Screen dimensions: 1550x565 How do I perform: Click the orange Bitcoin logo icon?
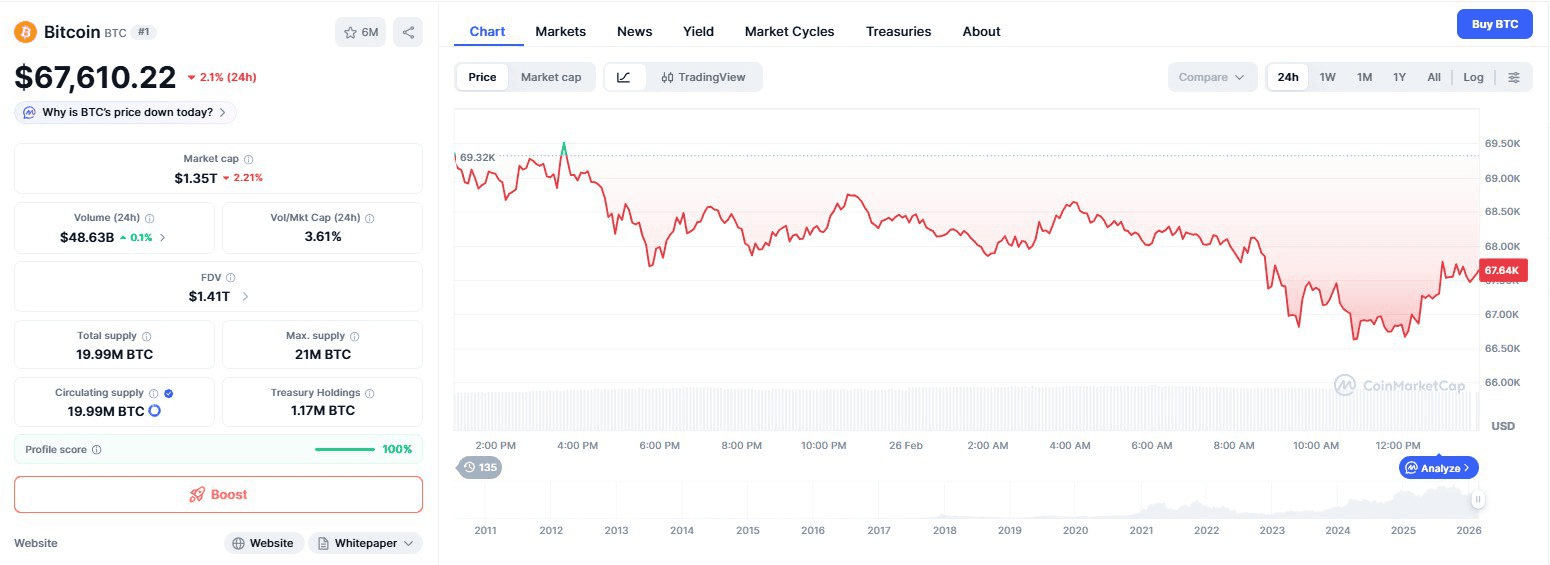pos(25,32)
